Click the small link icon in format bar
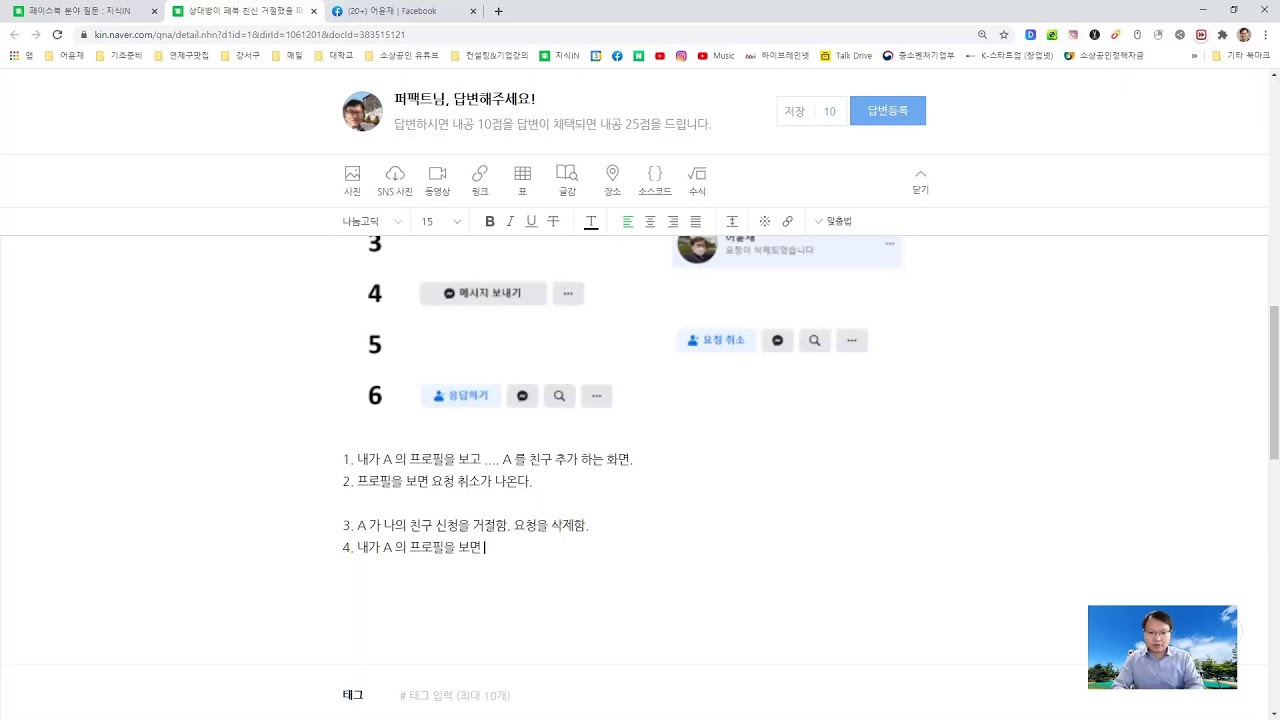This screenshot has height=720, width=1280. pyautogui.click(x=787, y=221)
